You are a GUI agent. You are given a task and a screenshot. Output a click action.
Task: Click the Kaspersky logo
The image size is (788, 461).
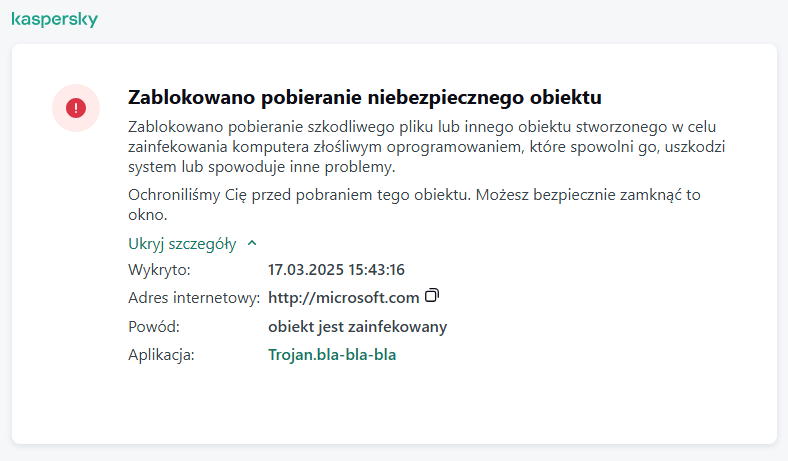coord(54,20)
